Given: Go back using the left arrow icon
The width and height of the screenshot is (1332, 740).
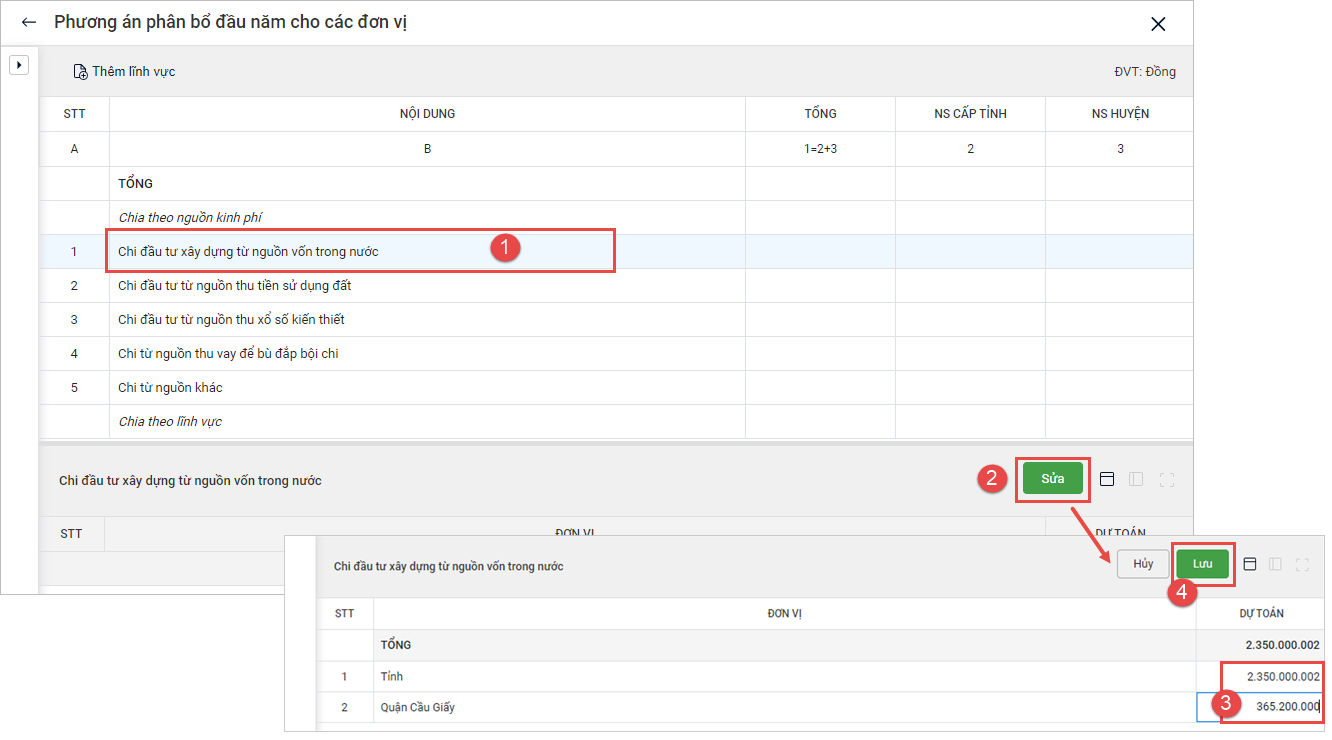Looking at the screenshot, I should (28, 23).
